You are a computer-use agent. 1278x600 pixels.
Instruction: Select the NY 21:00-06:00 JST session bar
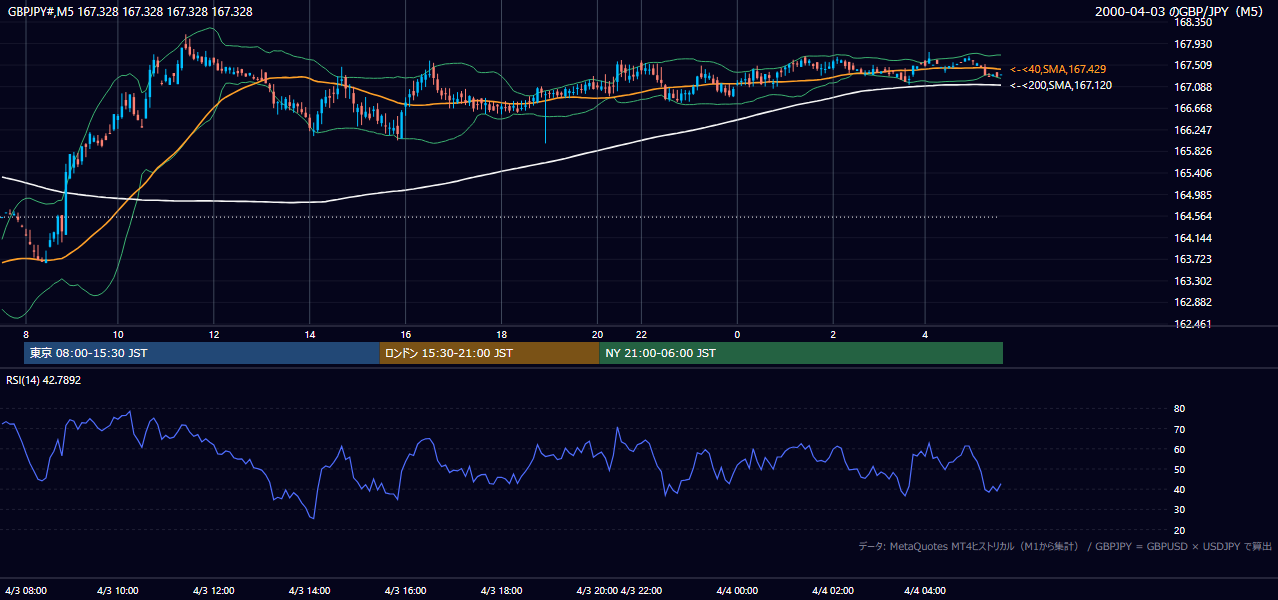801,353
